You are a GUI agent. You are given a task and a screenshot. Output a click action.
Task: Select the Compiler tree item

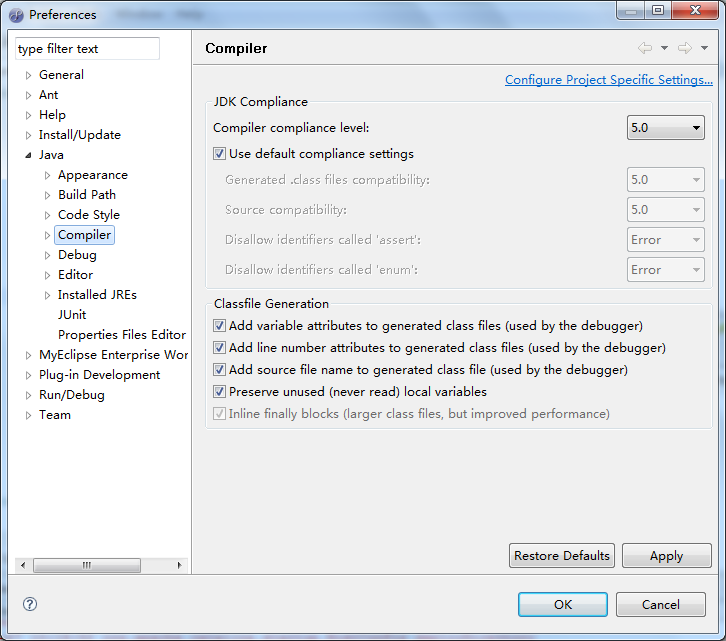84,235
